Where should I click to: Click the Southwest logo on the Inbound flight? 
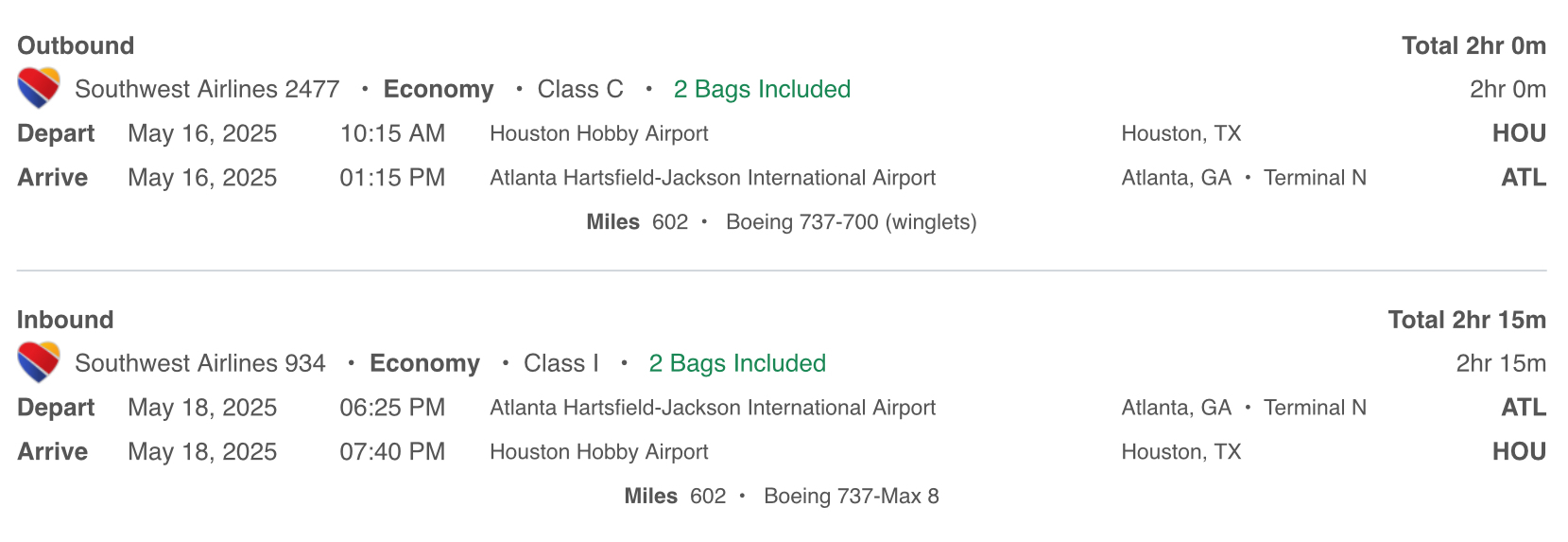point(39,363)
